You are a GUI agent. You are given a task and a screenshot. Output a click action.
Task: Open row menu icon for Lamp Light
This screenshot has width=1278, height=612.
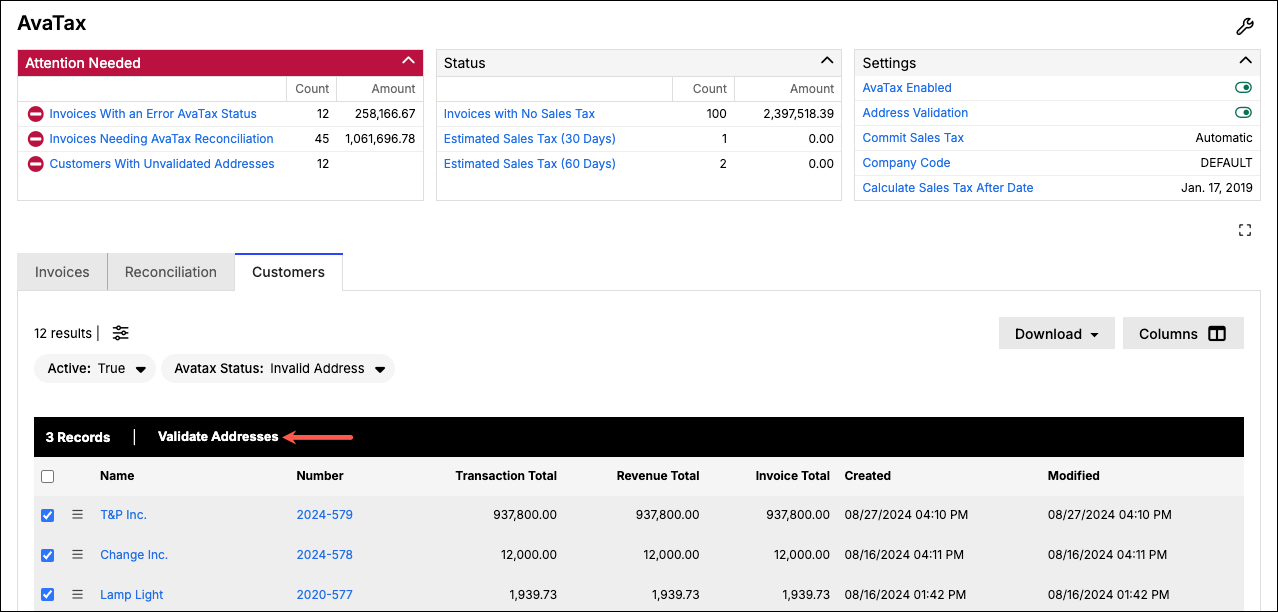tap(77, 595)
